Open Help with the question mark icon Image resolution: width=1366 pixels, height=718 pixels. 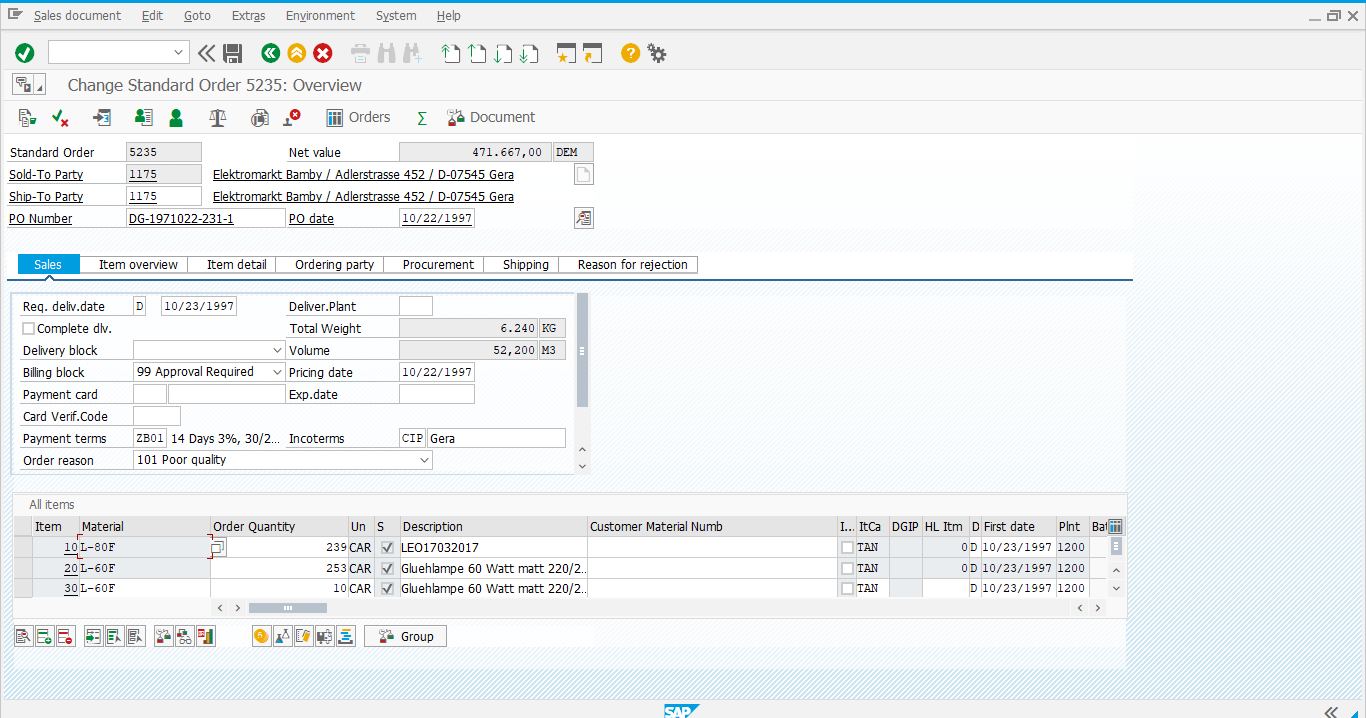click(x=630, y=53)
